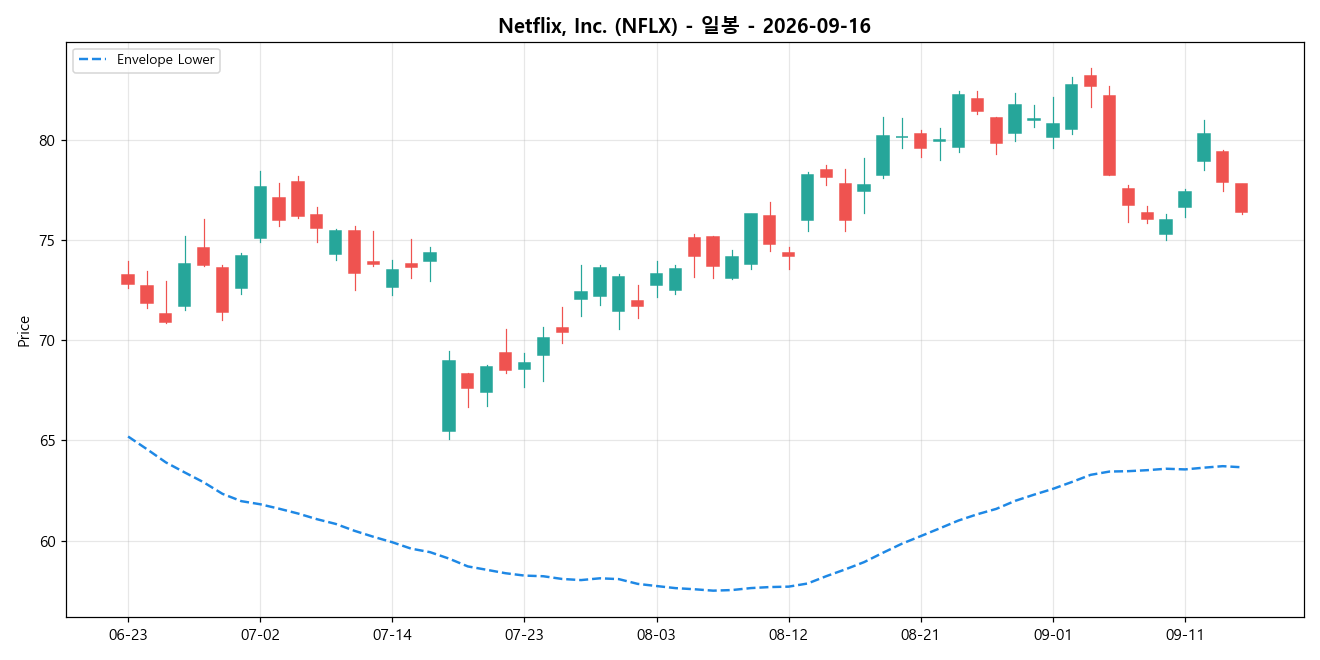Select the Envelope Lower legend entry
This screenshot has width=1320, height=660.
coord(147,60)
